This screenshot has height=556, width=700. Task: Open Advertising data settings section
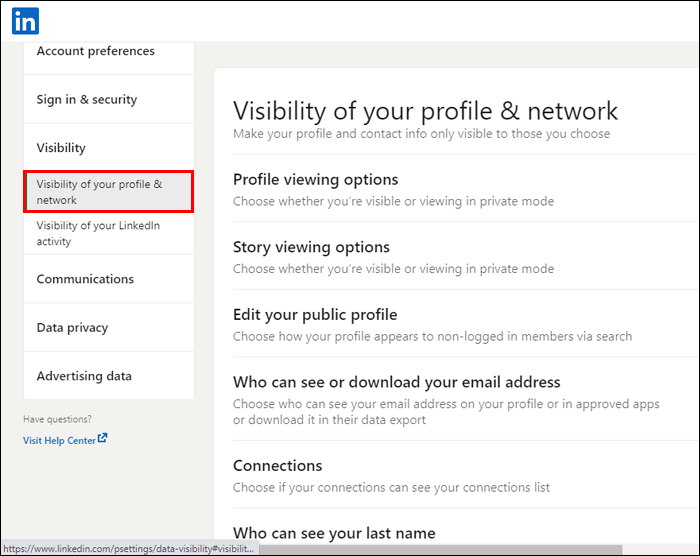[x=84, y=376]
